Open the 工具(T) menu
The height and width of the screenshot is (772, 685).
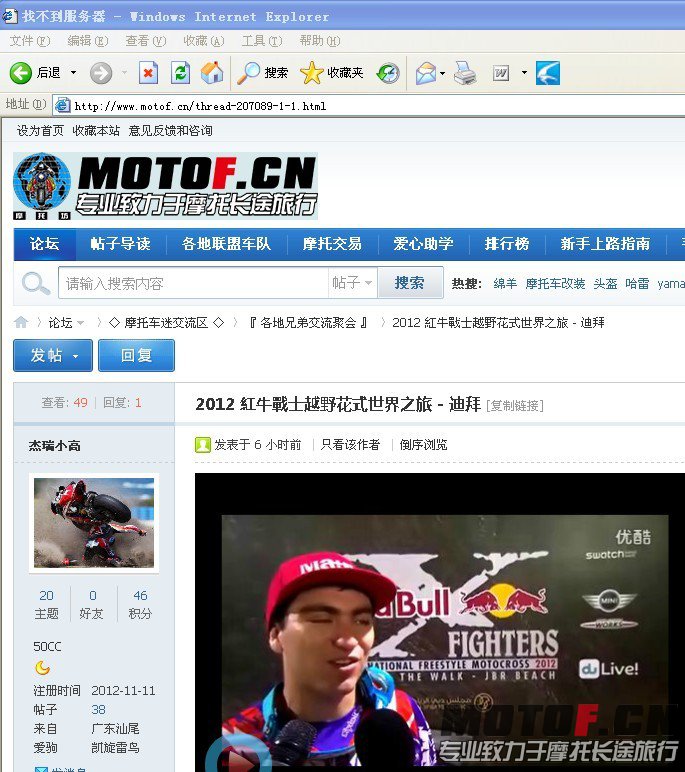(262, 41)
